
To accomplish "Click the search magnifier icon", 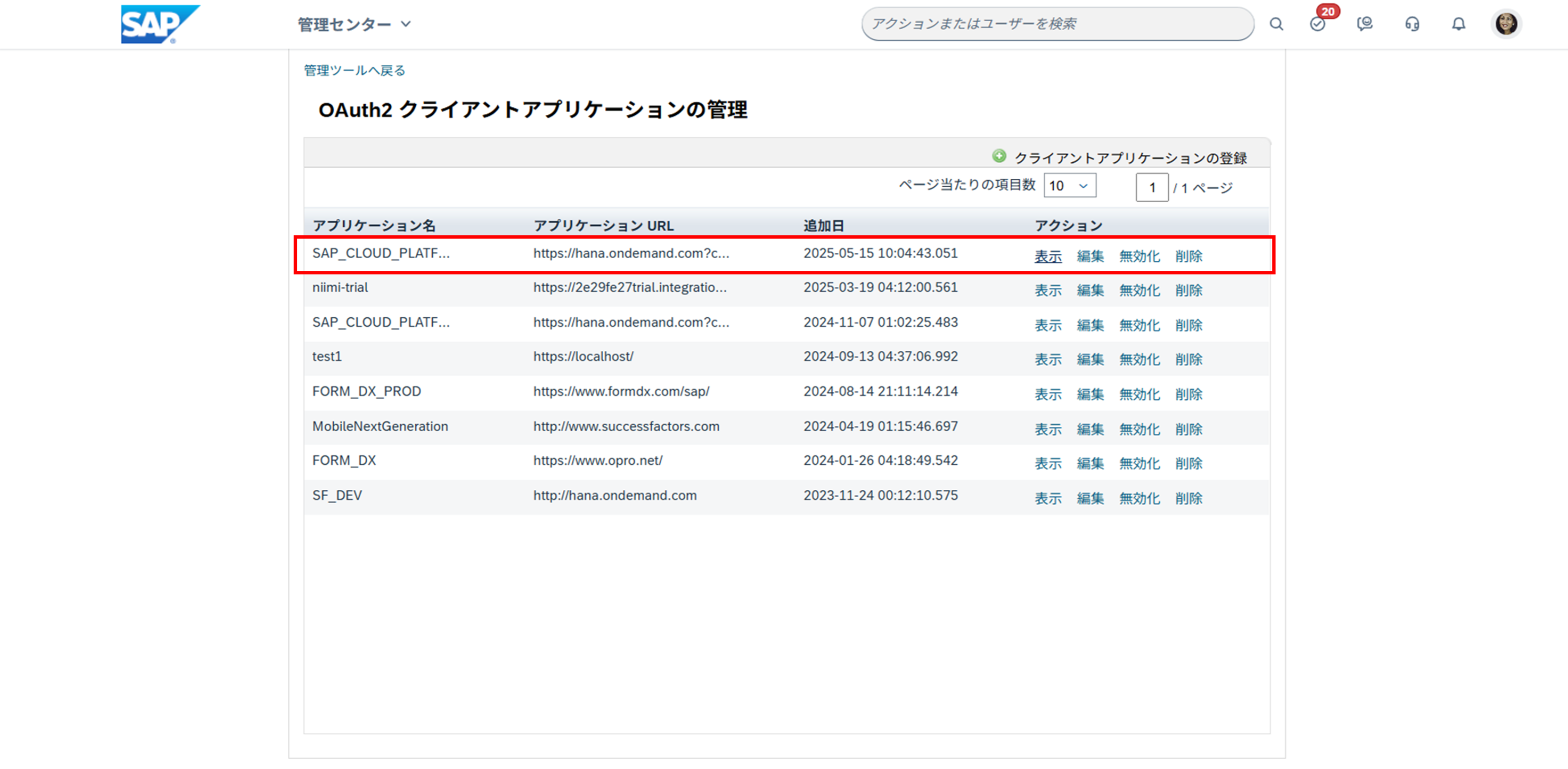I will (1276, 24).
